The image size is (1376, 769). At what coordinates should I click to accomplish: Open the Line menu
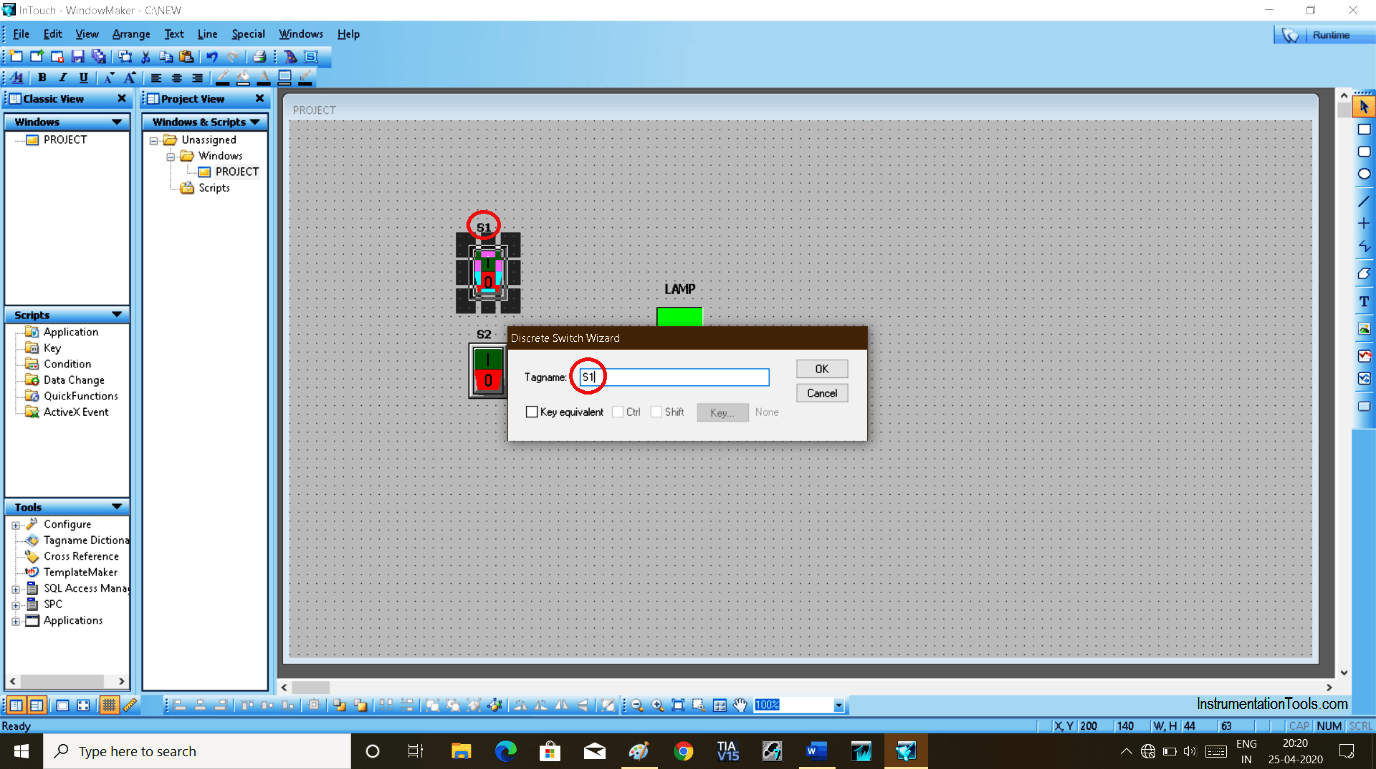[x=207, y=34]
